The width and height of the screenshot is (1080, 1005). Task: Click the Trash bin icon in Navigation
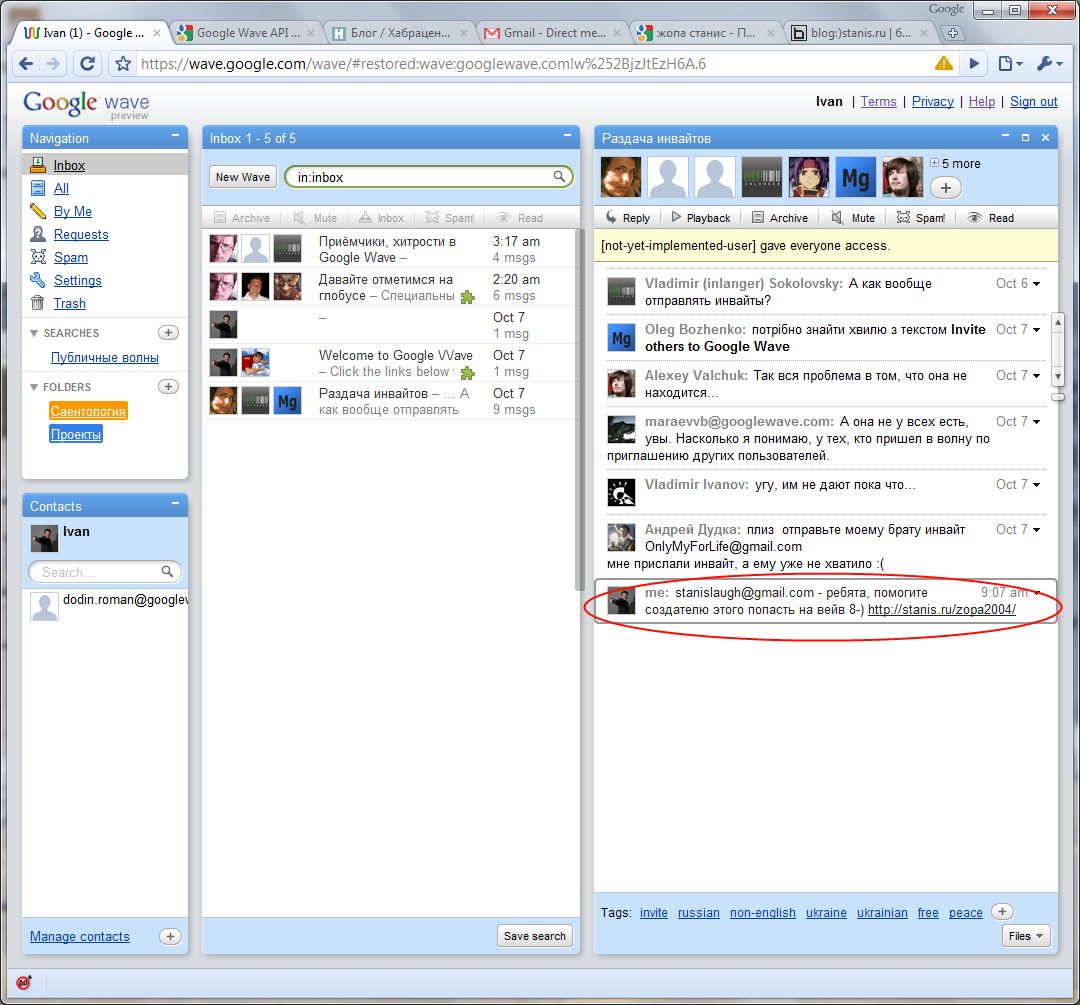(38, 303)
